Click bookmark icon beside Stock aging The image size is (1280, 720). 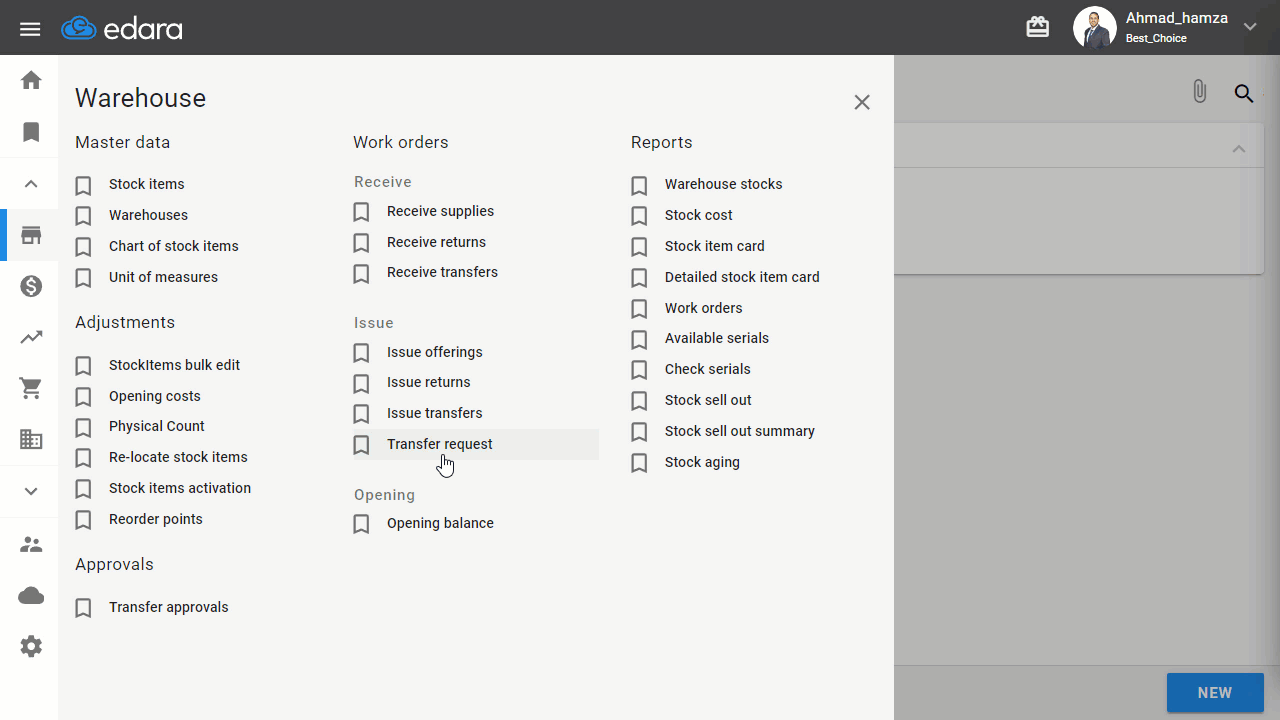(x=640, y=463)
